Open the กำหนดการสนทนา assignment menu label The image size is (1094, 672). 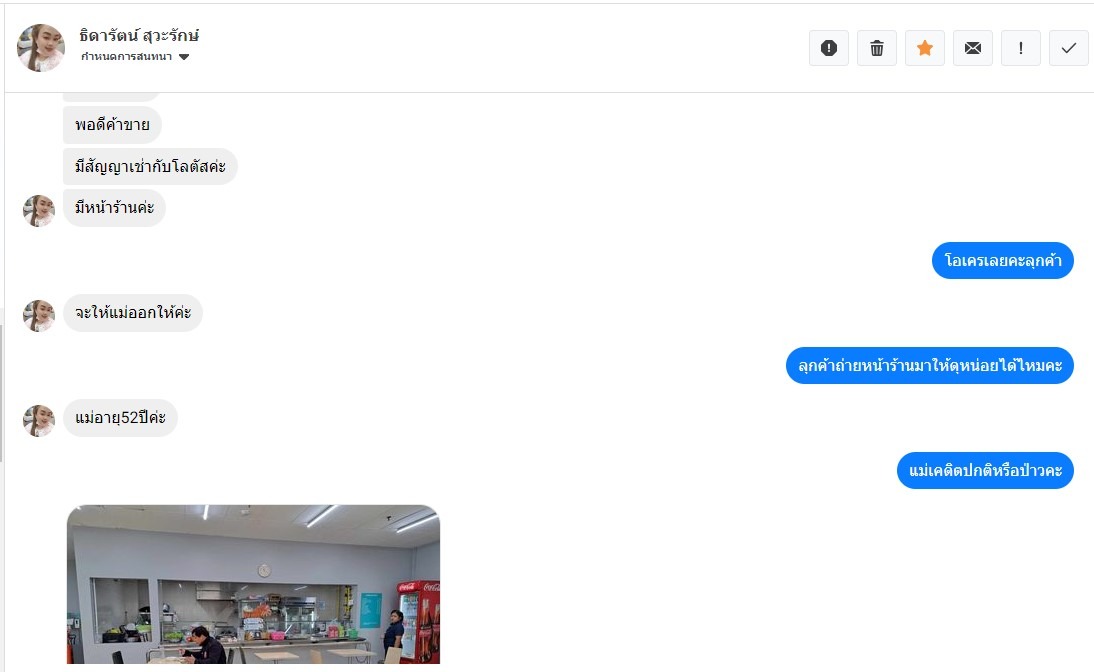click(x=126, y=57)
